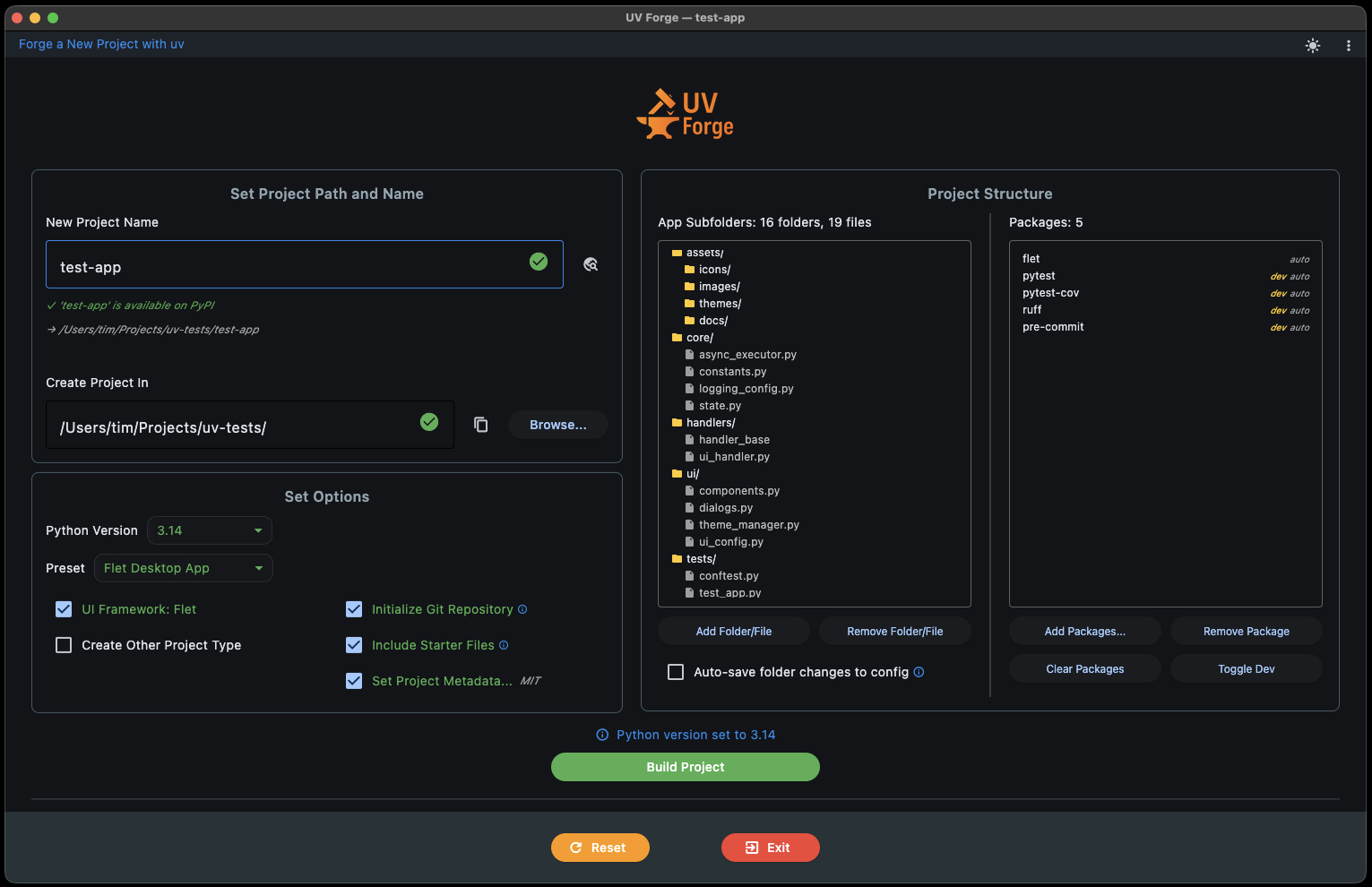Copy project path using the copy icon
Viewport: 1372px width, 887px height.
[481, 425]
